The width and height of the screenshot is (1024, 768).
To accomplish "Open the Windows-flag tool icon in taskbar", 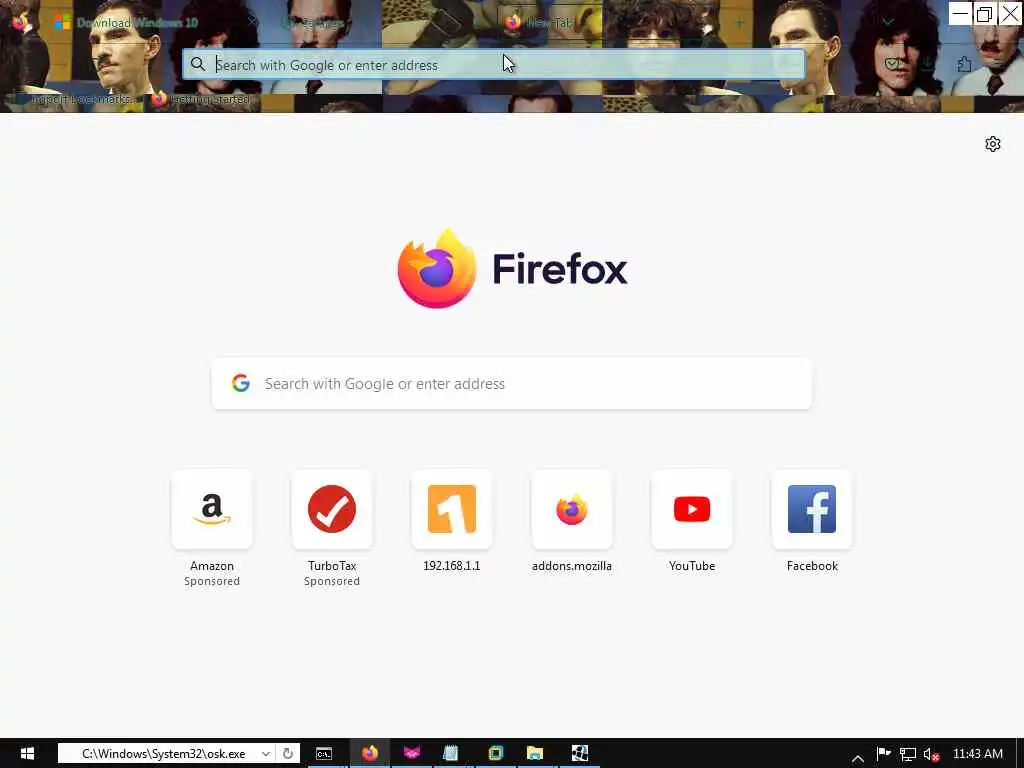I will click(x=580, y=754).
